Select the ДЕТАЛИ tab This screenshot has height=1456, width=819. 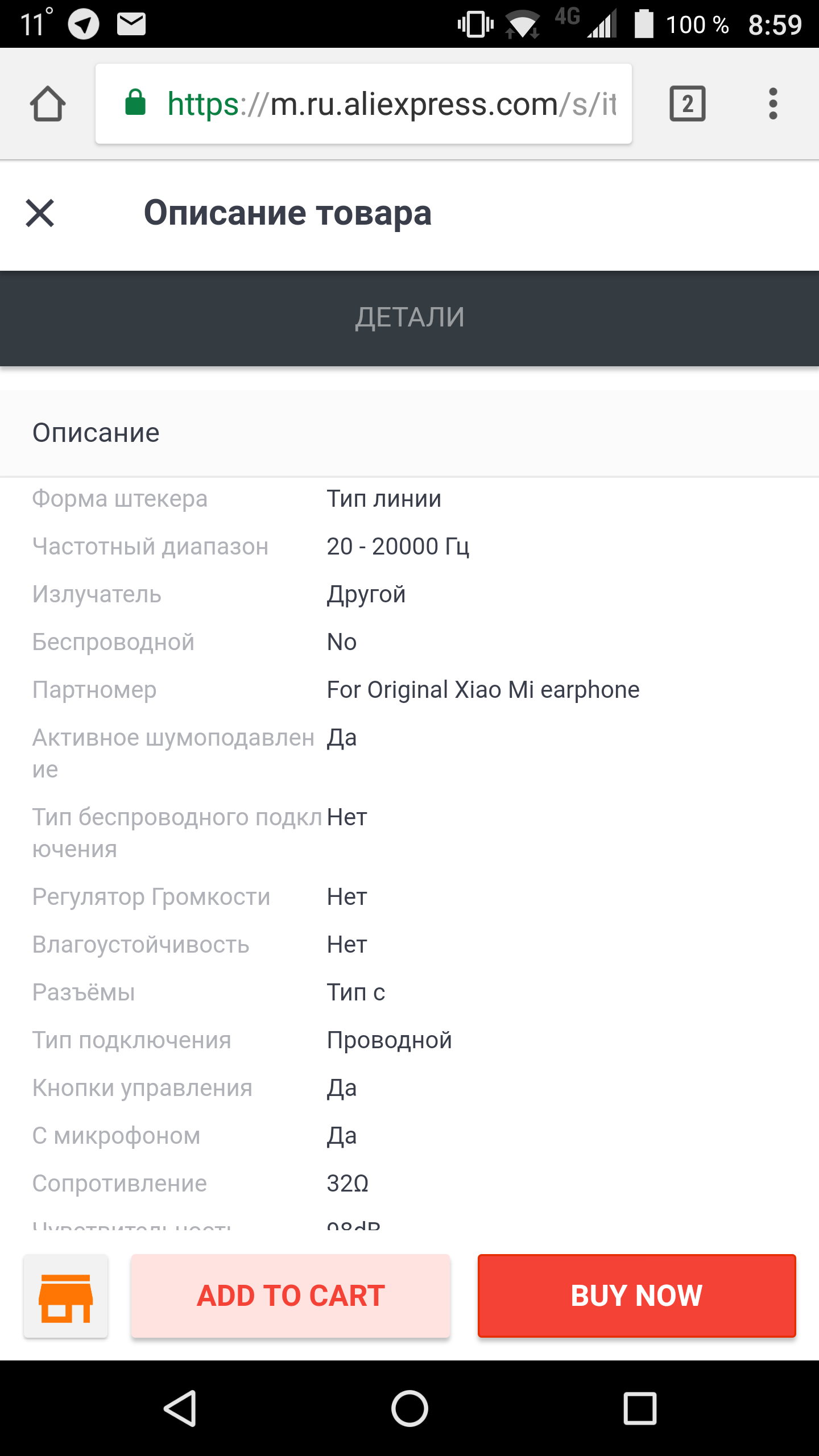[x=409, y=317]
